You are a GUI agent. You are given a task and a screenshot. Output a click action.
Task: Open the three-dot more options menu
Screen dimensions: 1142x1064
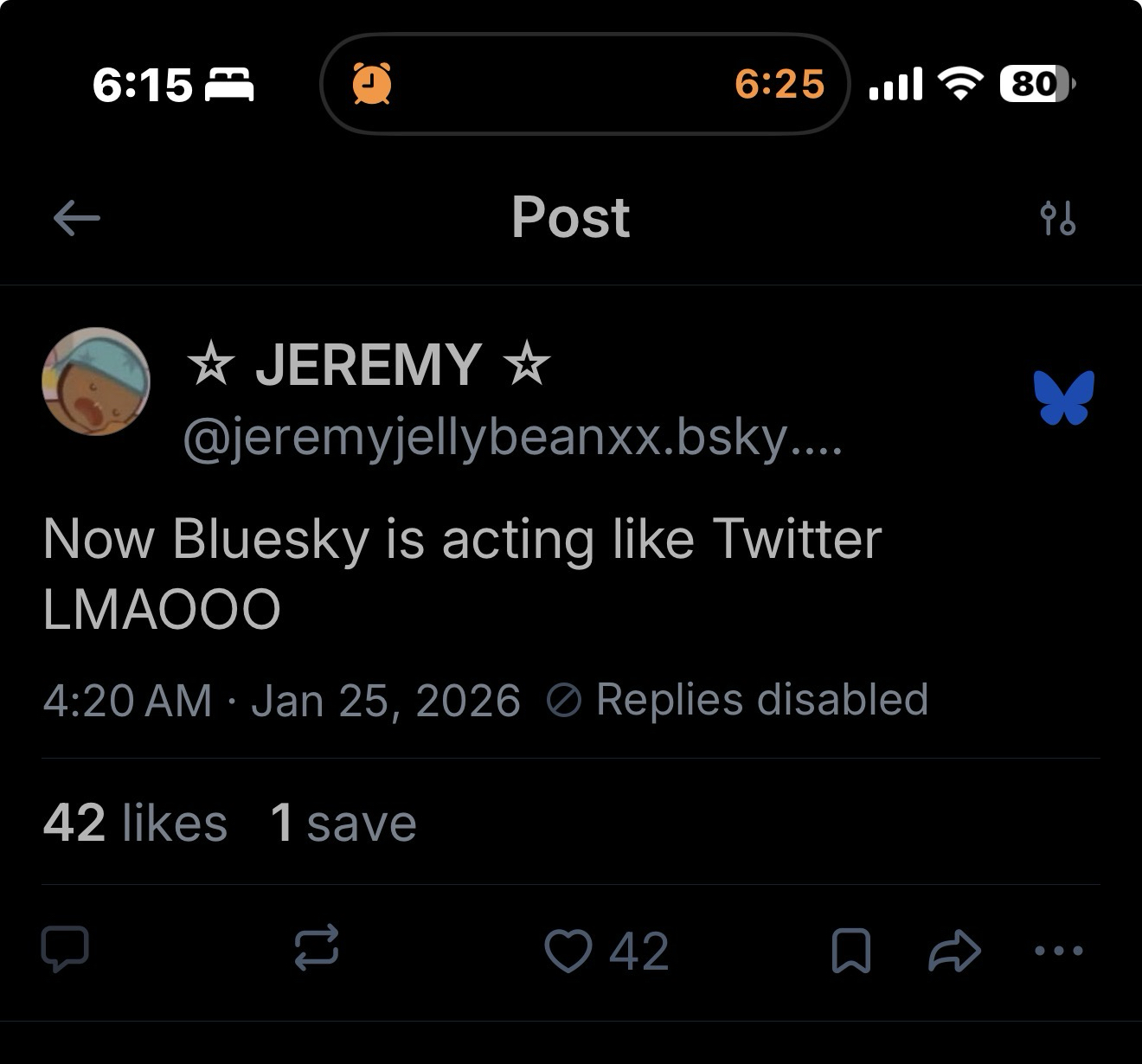(1059, 951)
